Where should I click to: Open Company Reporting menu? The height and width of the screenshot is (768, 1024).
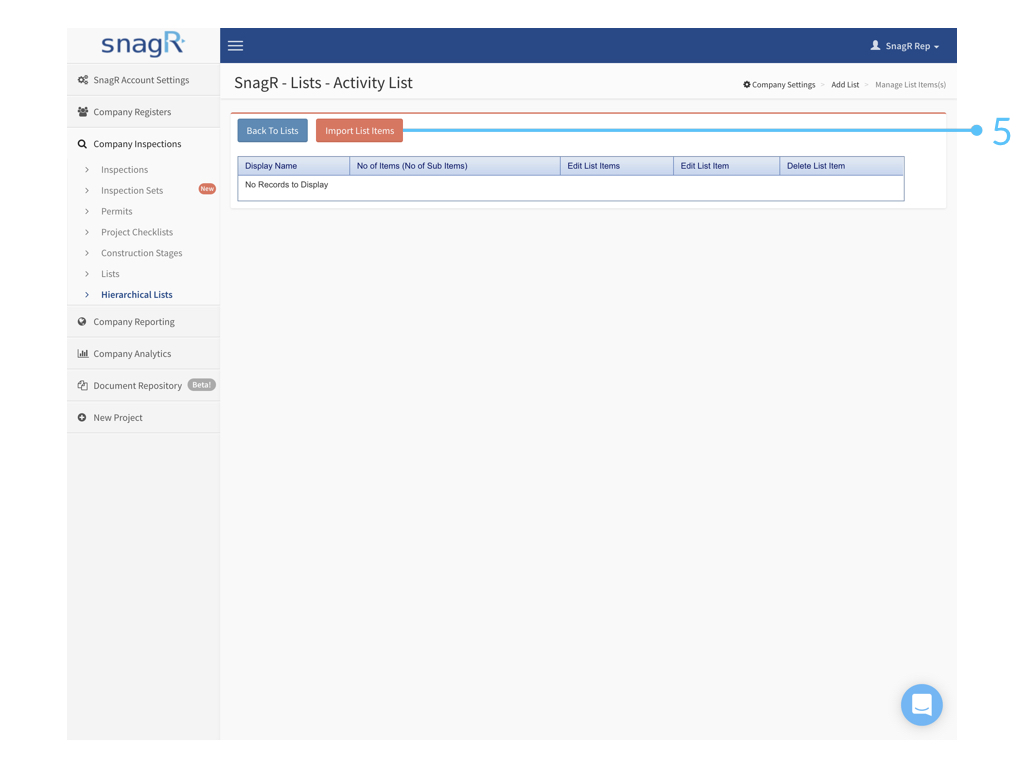click(143, 321)
